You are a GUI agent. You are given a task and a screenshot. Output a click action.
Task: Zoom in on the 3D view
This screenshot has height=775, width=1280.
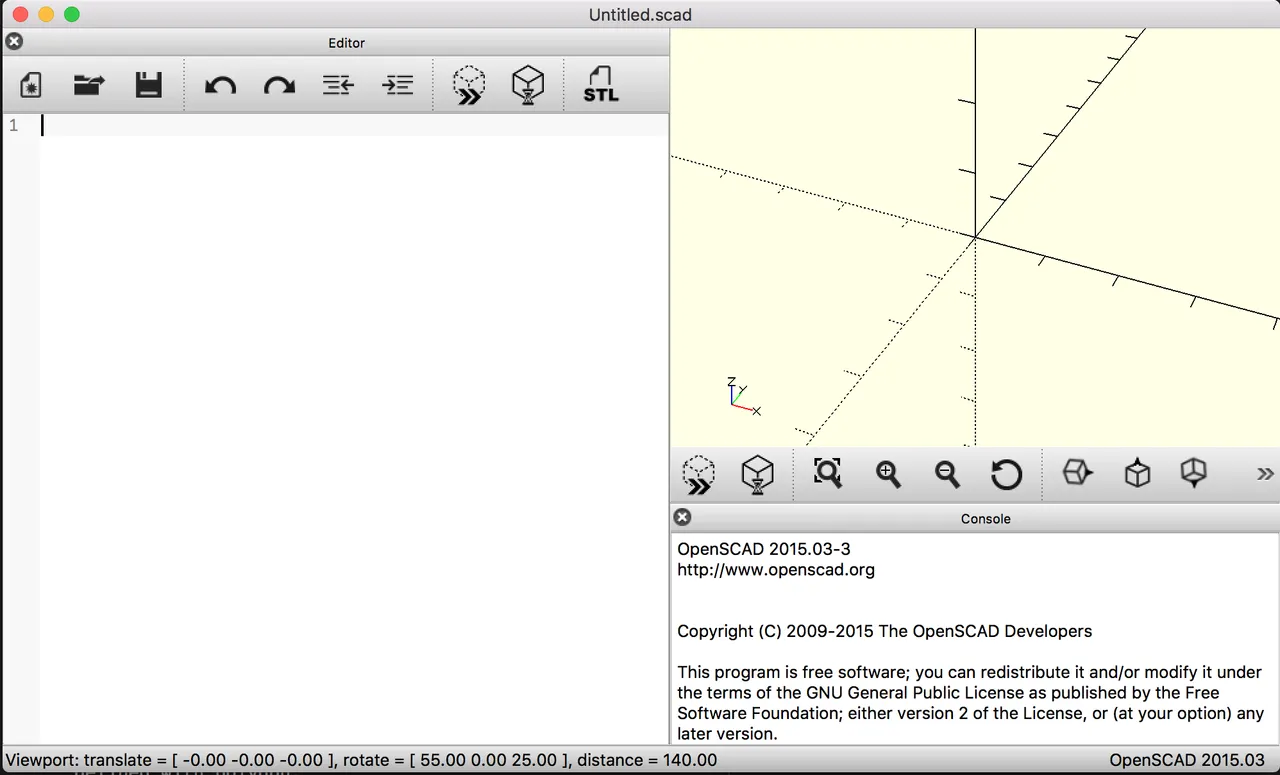click(888, 474)
